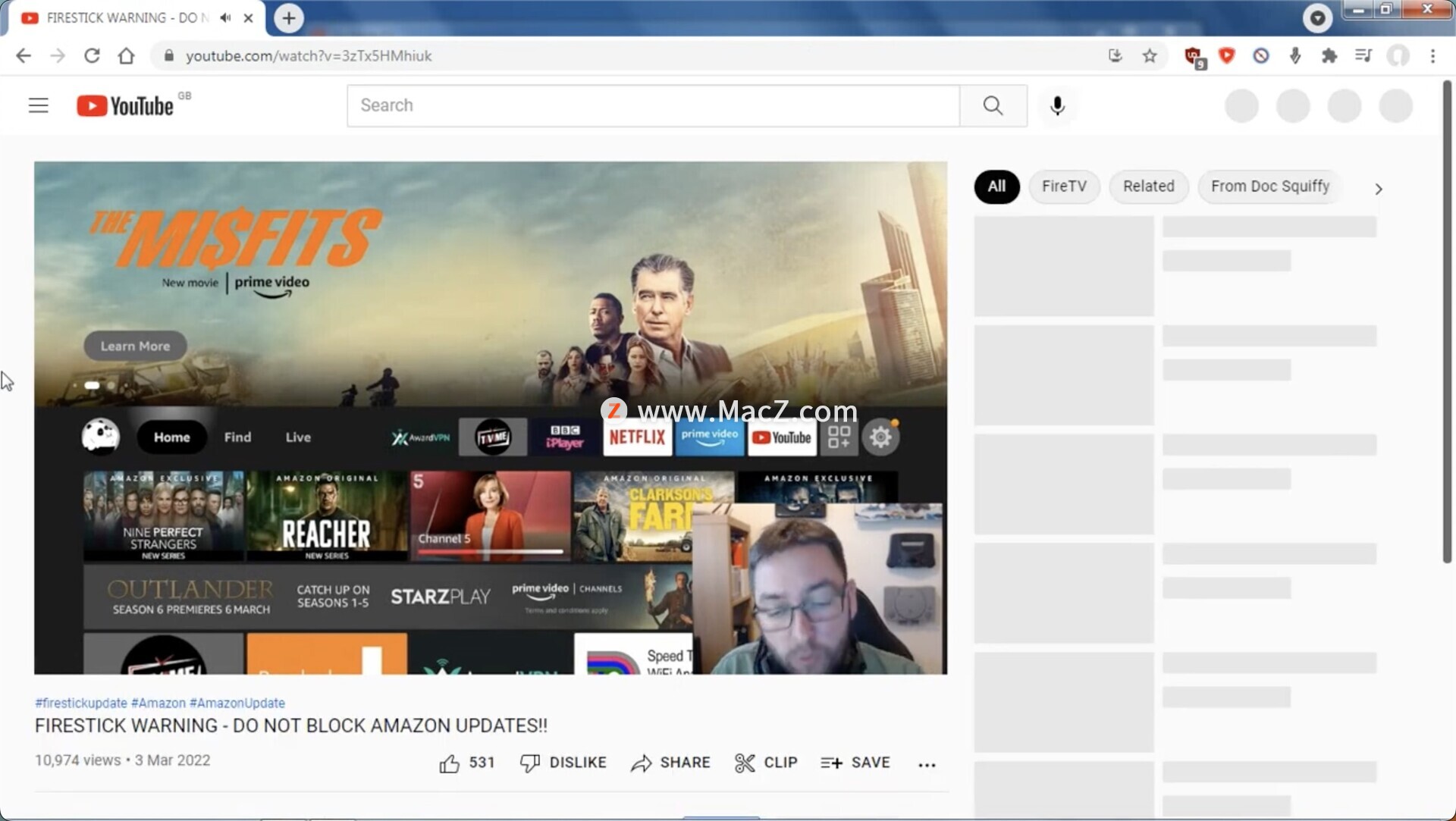Click the first placeholder account circle in header
Screen dimensions: 1456x821
point(1241,105)
